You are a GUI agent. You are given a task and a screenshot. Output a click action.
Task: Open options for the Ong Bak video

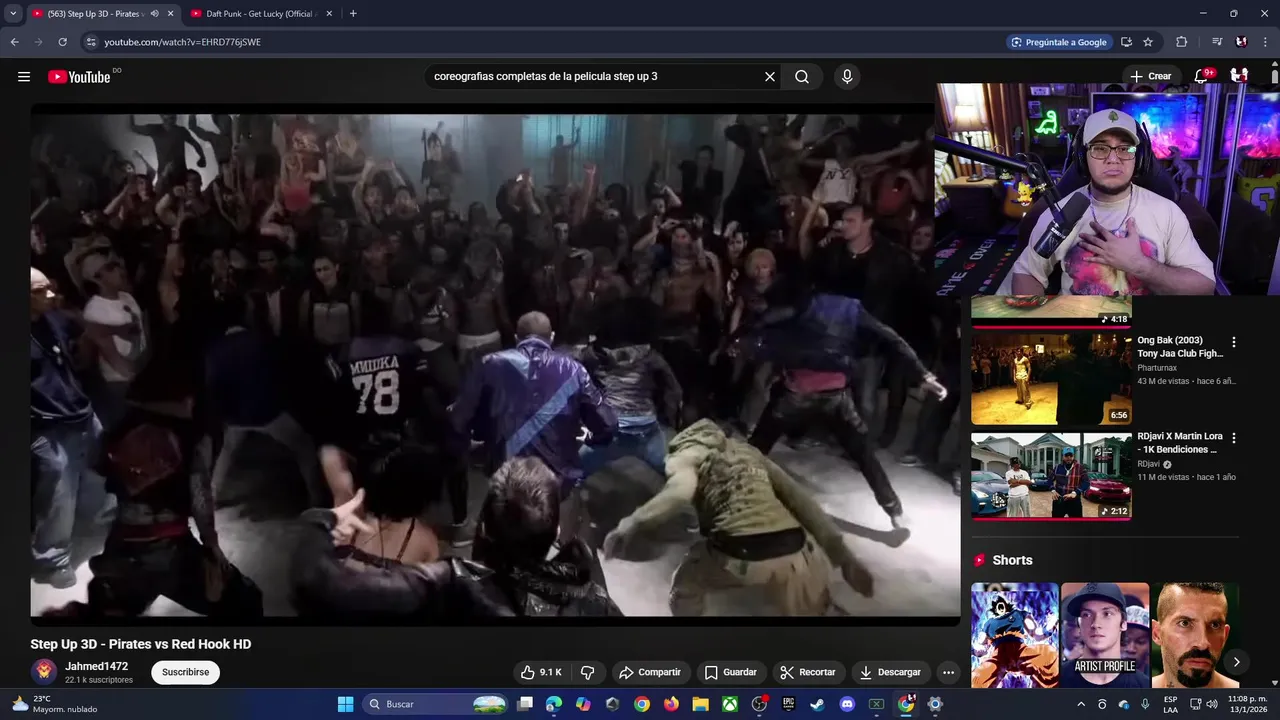tap(1233, 341)
